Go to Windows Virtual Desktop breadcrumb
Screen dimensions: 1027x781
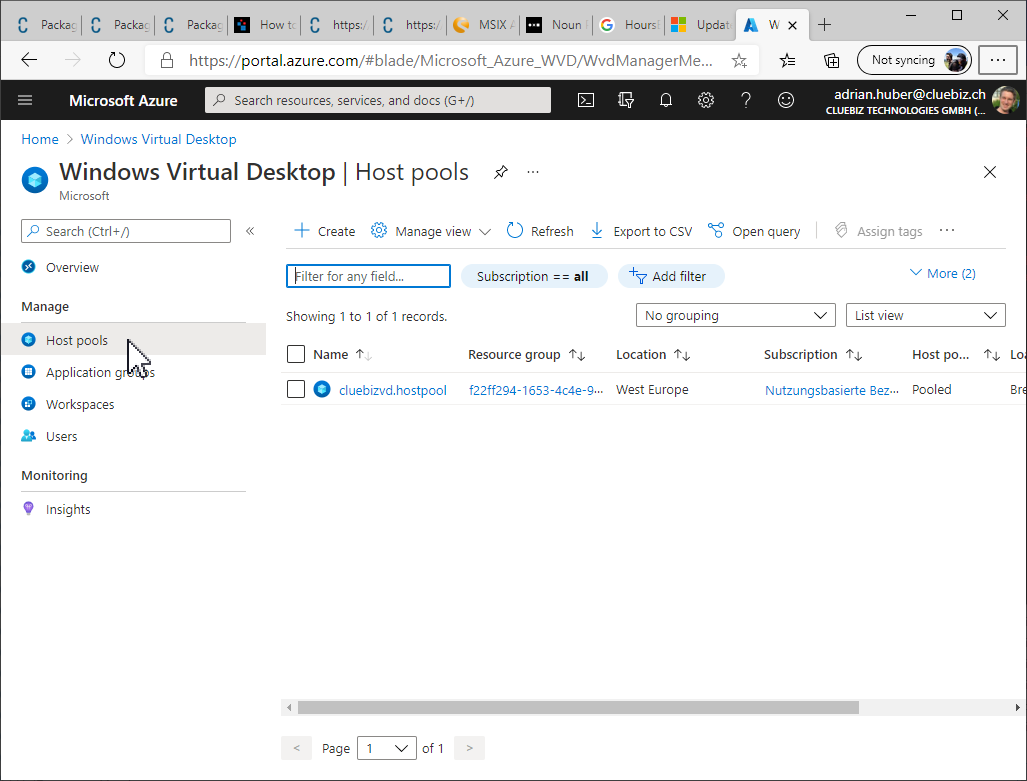tap(159, 139)
